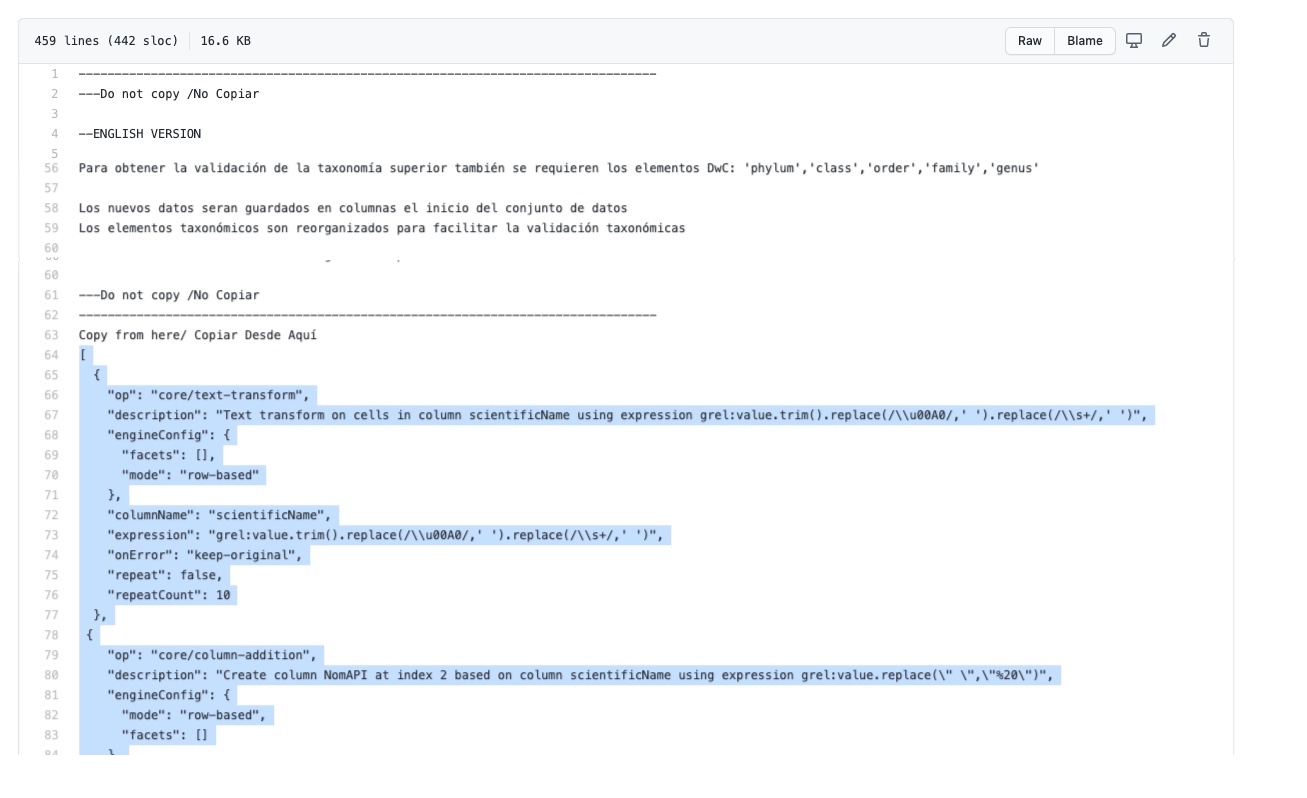
Task: Click "facets": [] on line 83
Action: tap(165, 735)
